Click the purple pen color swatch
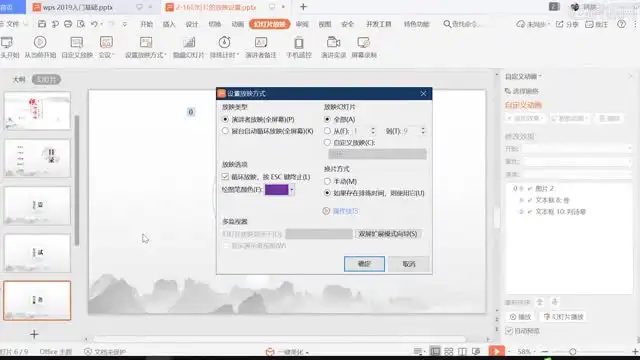This screenshot has width=640, height=360. (277, 190)
